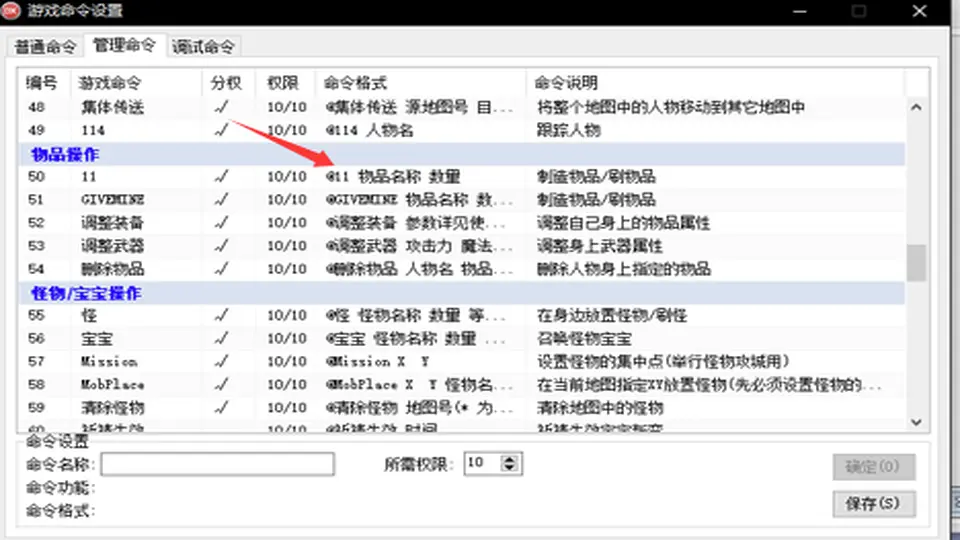Click the list scrollbar down arrow

pos(916,422)
